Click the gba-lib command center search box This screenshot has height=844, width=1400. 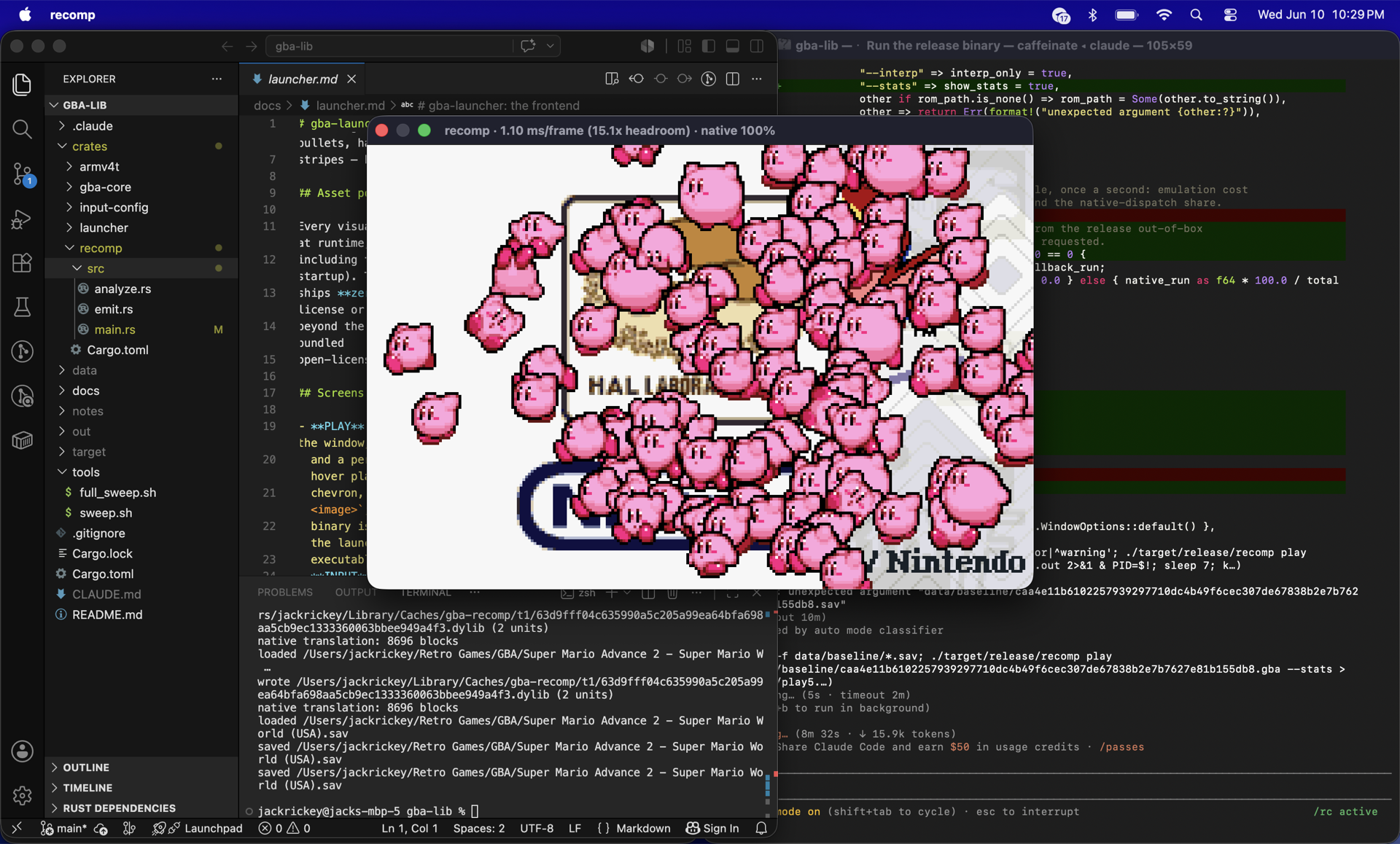(390, 46)
